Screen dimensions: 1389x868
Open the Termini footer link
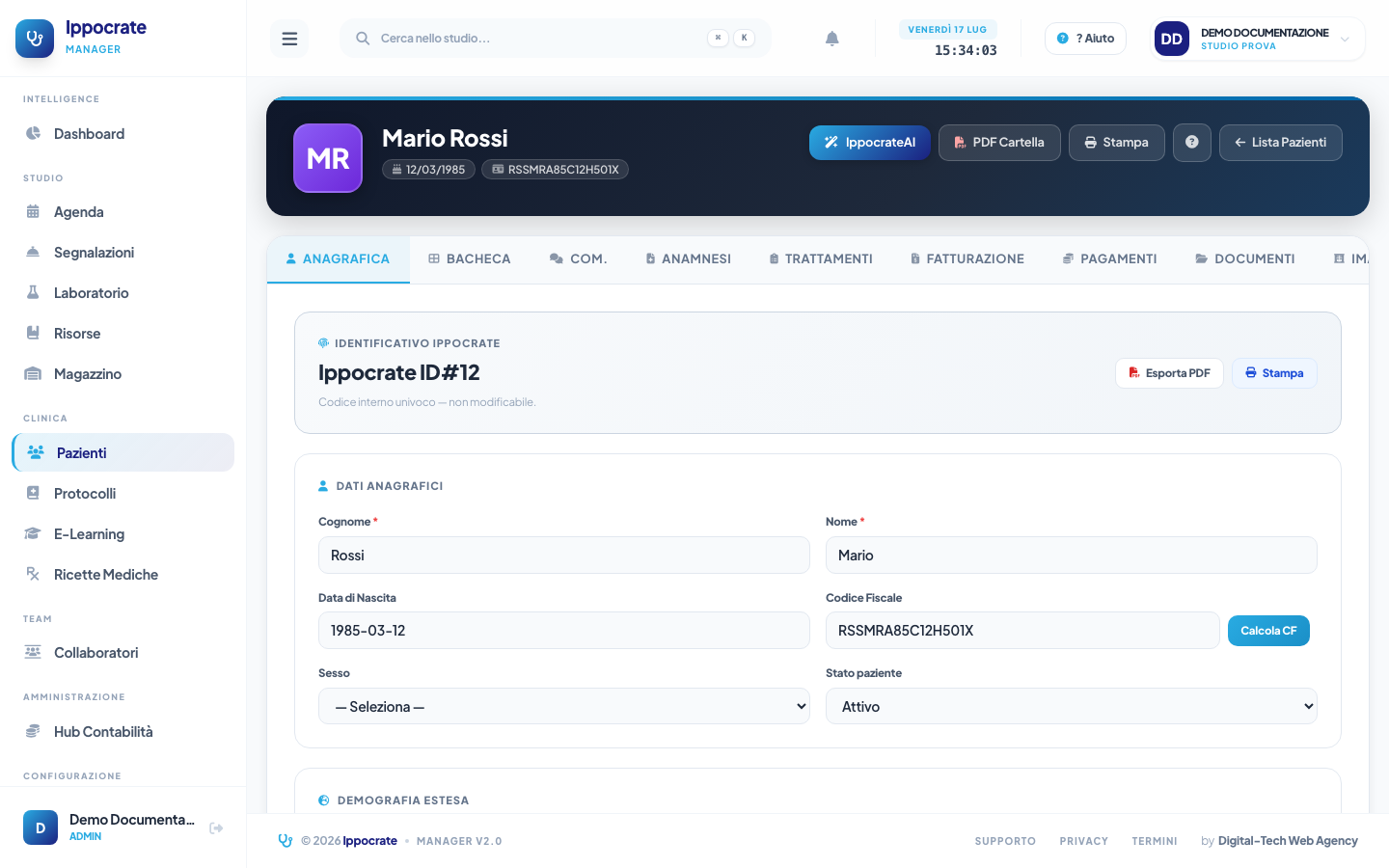1155,841
